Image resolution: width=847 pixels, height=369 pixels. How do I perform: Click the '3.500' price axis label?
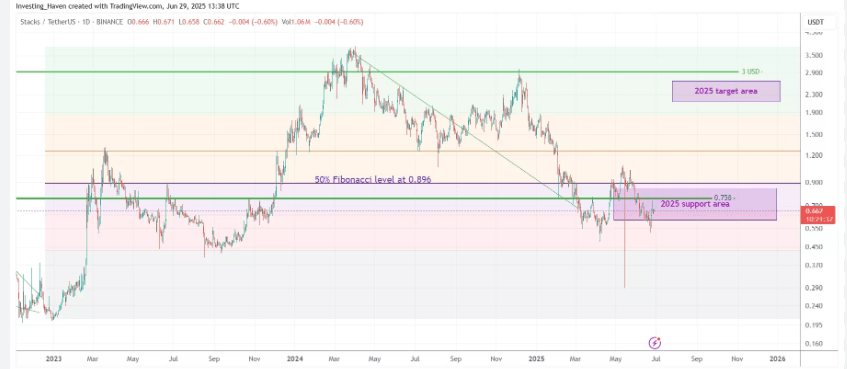pyautogui.click(x=814, y=55)
